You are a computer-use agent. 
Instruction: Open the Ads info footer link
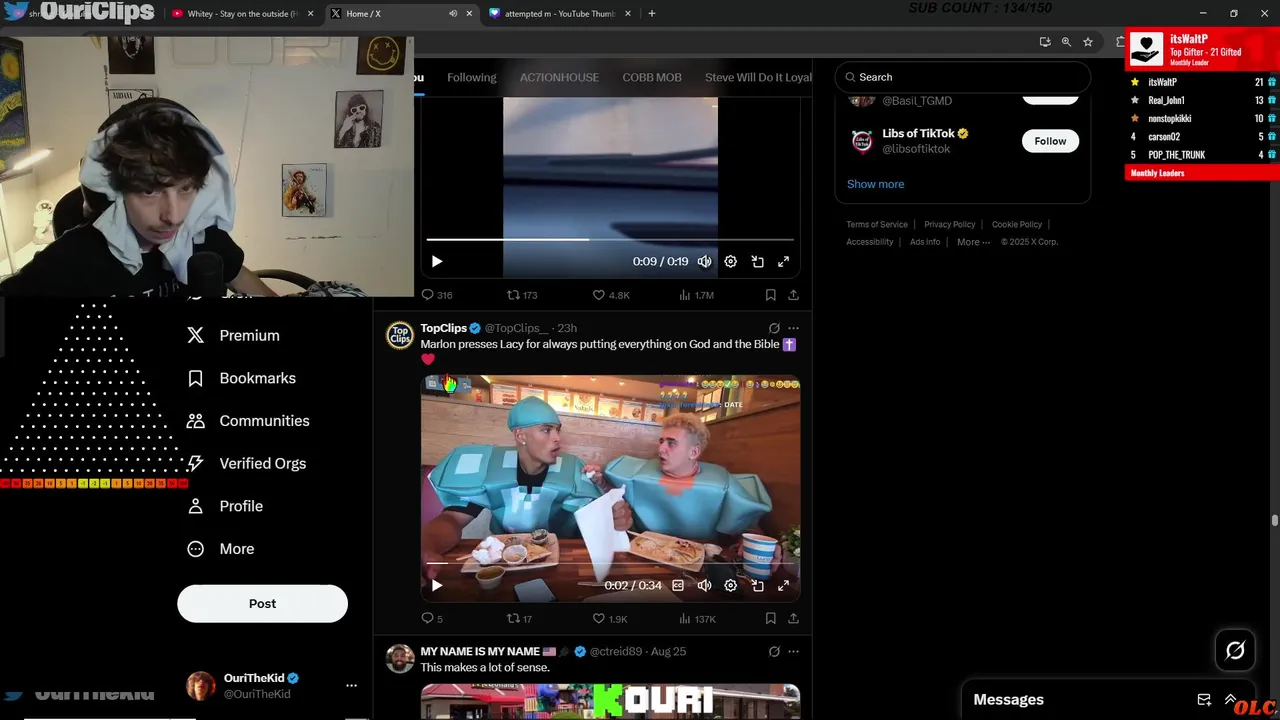click(x=925, y=242)
